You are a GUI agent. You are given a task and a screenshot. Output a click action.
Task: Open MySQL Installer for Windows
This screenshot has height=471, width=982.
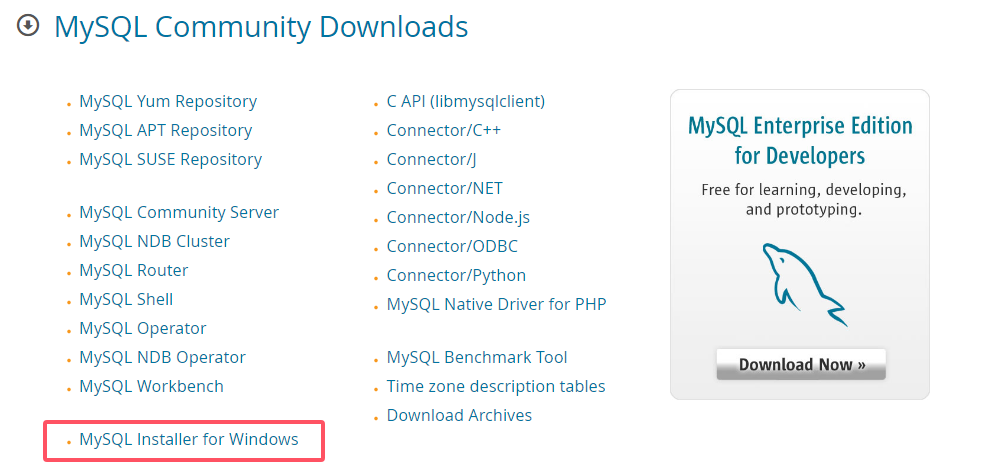(189, 440)
